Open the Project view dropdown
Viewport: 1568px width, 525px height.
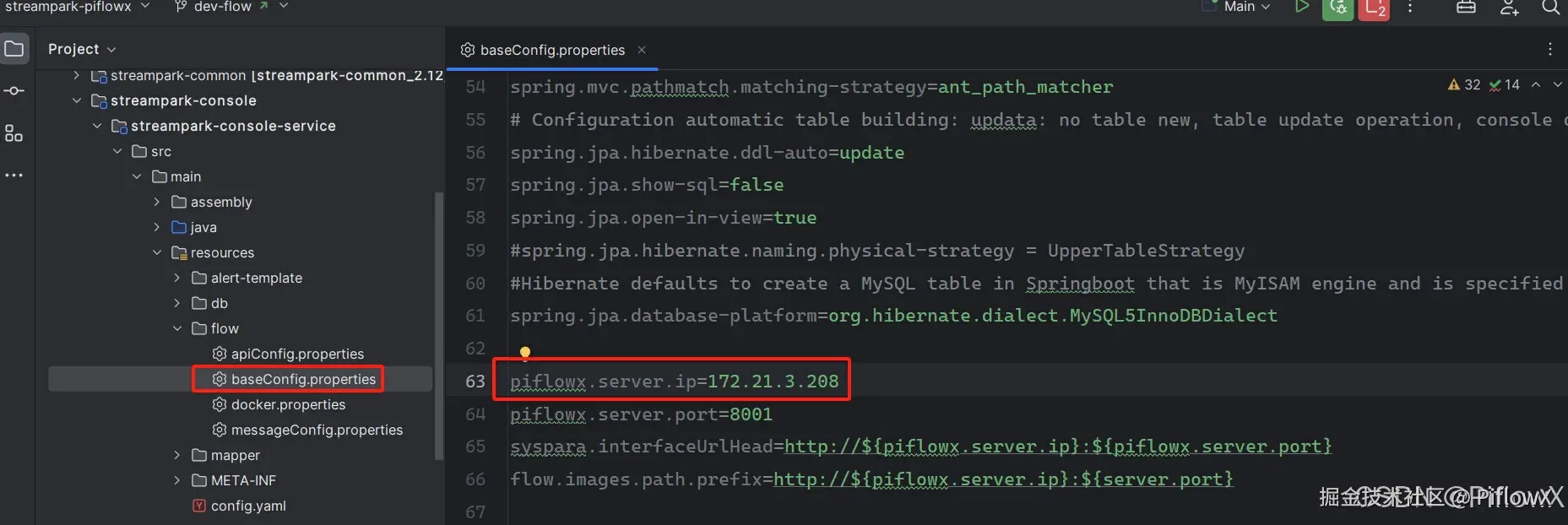pyautogui.click(x=82, y=49)
